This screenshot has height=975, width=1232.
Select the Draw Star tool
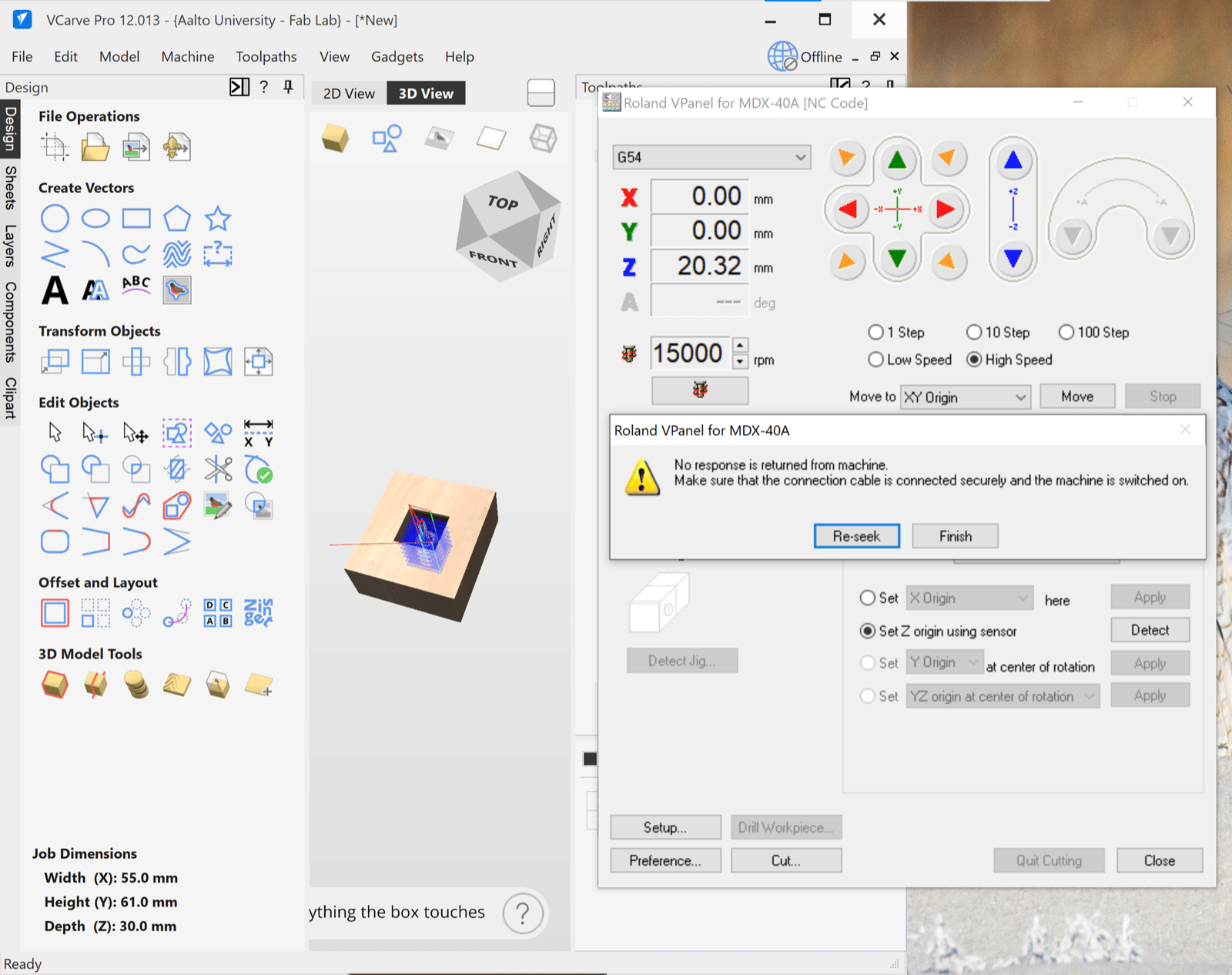click(x=218, y=219)
